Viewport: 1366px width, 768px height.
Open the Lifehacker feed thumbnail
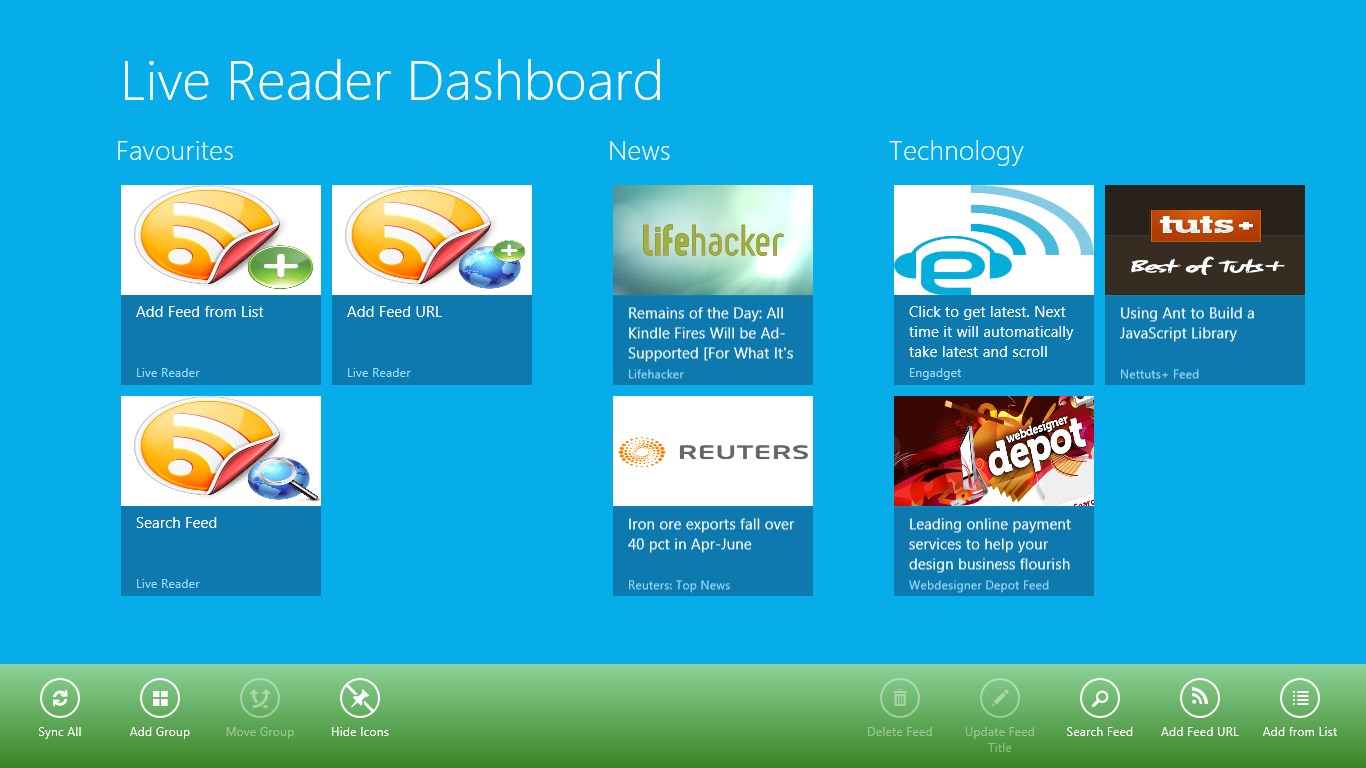coord(713,240)
